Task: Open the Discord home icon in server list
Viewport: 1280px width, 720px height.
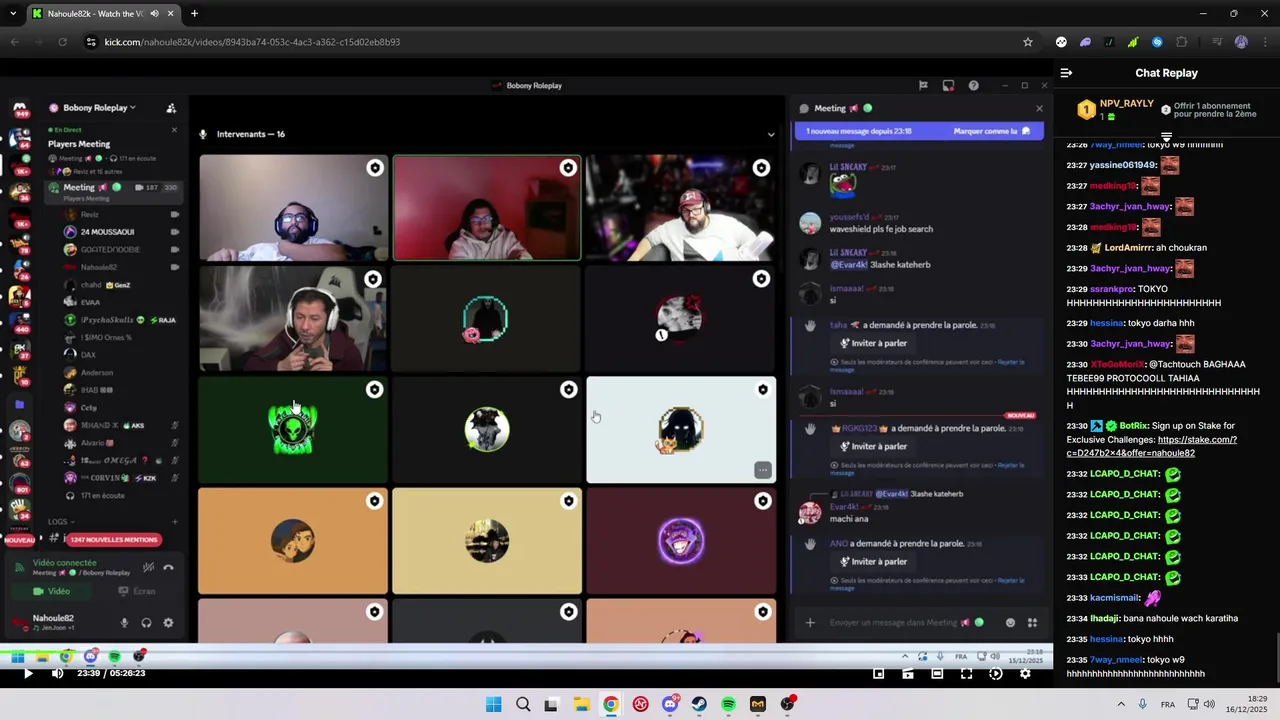Action: coord(19,109)
